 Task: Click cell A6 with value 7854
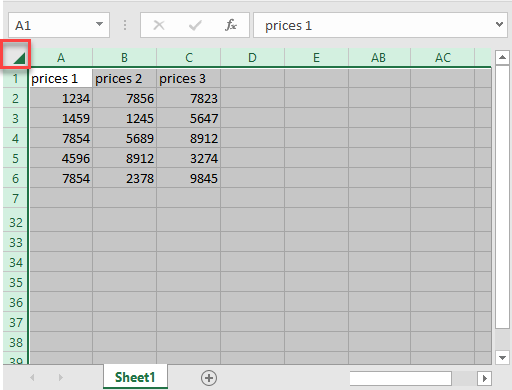(61, 179)
